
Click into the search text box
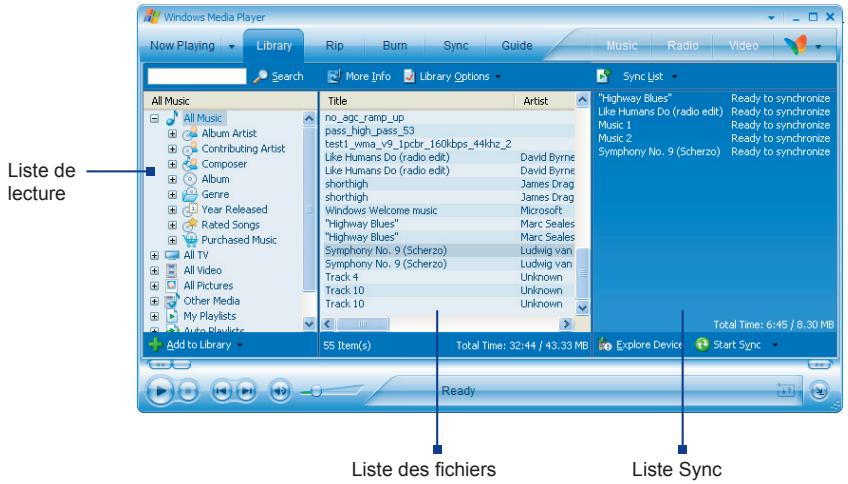coord(196,76)
